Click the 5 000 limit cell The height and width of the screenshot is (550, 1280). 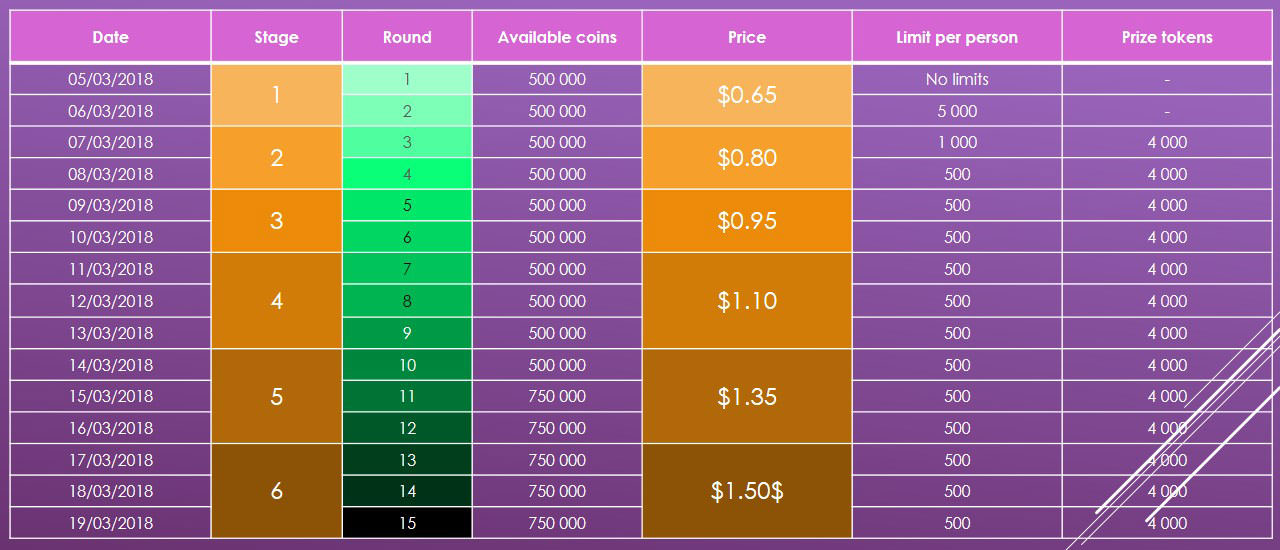(x=957, y=111)
